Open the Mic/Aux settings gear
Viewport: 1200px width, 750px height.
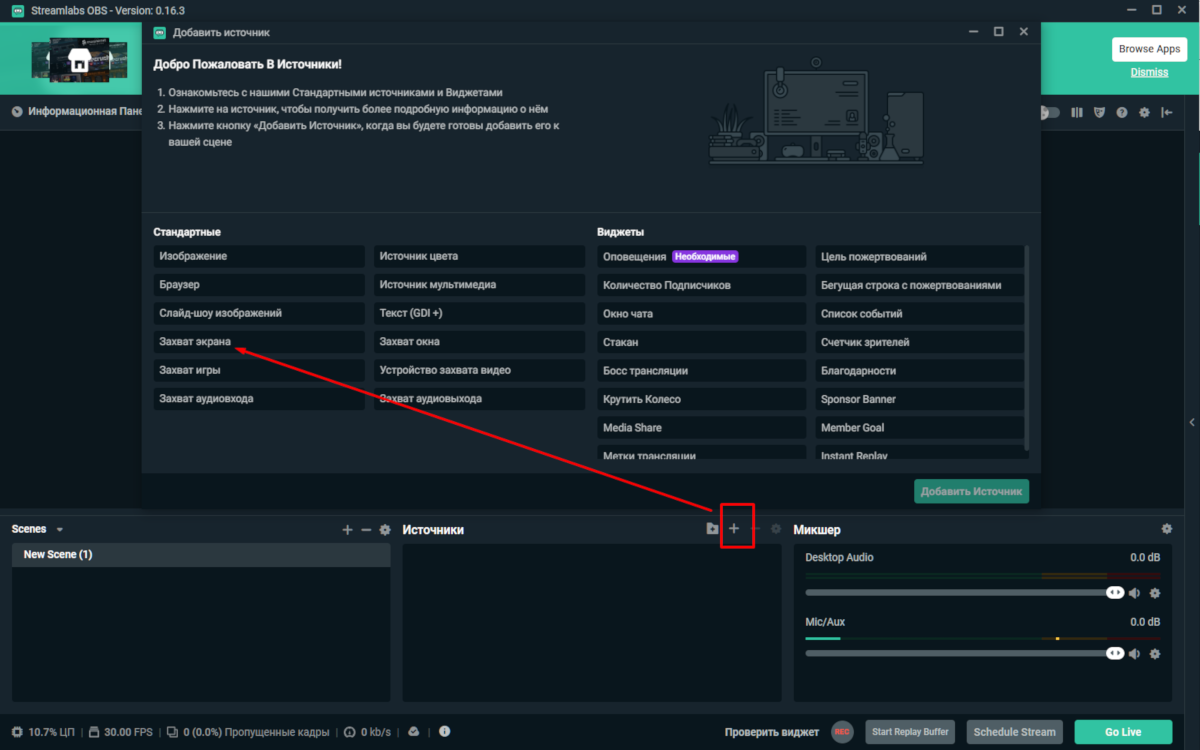pyautogui.click(x=1155, y=654)
